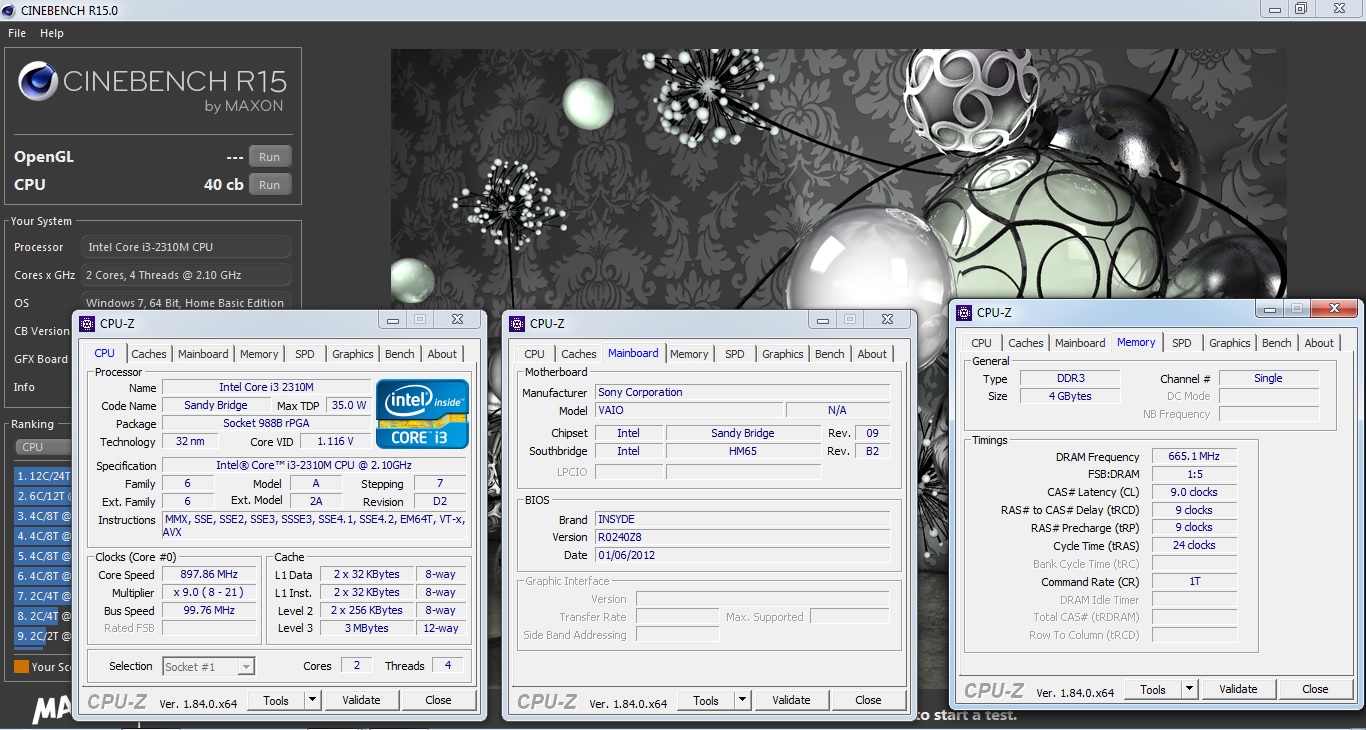Click the BIOS Version value R0240Z8
1366x730 pixels.
742,537
